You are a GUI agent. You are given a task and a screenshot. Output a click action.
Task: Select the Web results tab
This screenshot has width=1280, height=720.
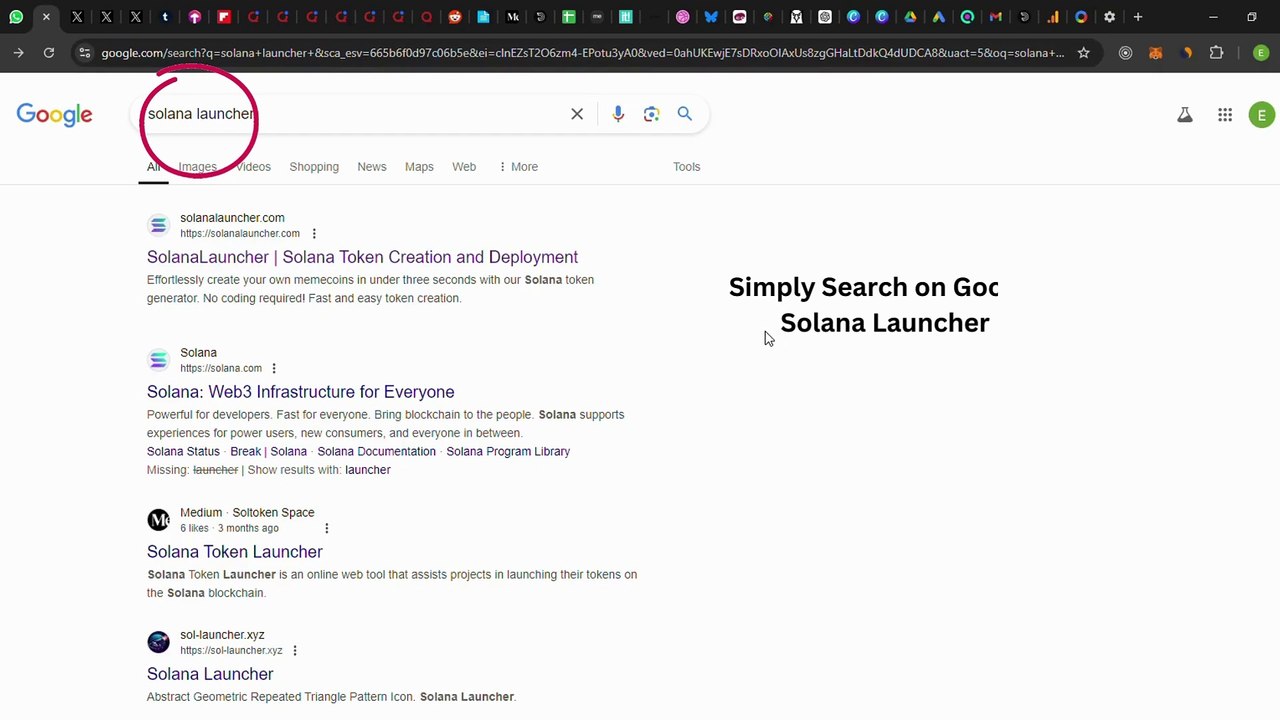click(x=464, y=167)
